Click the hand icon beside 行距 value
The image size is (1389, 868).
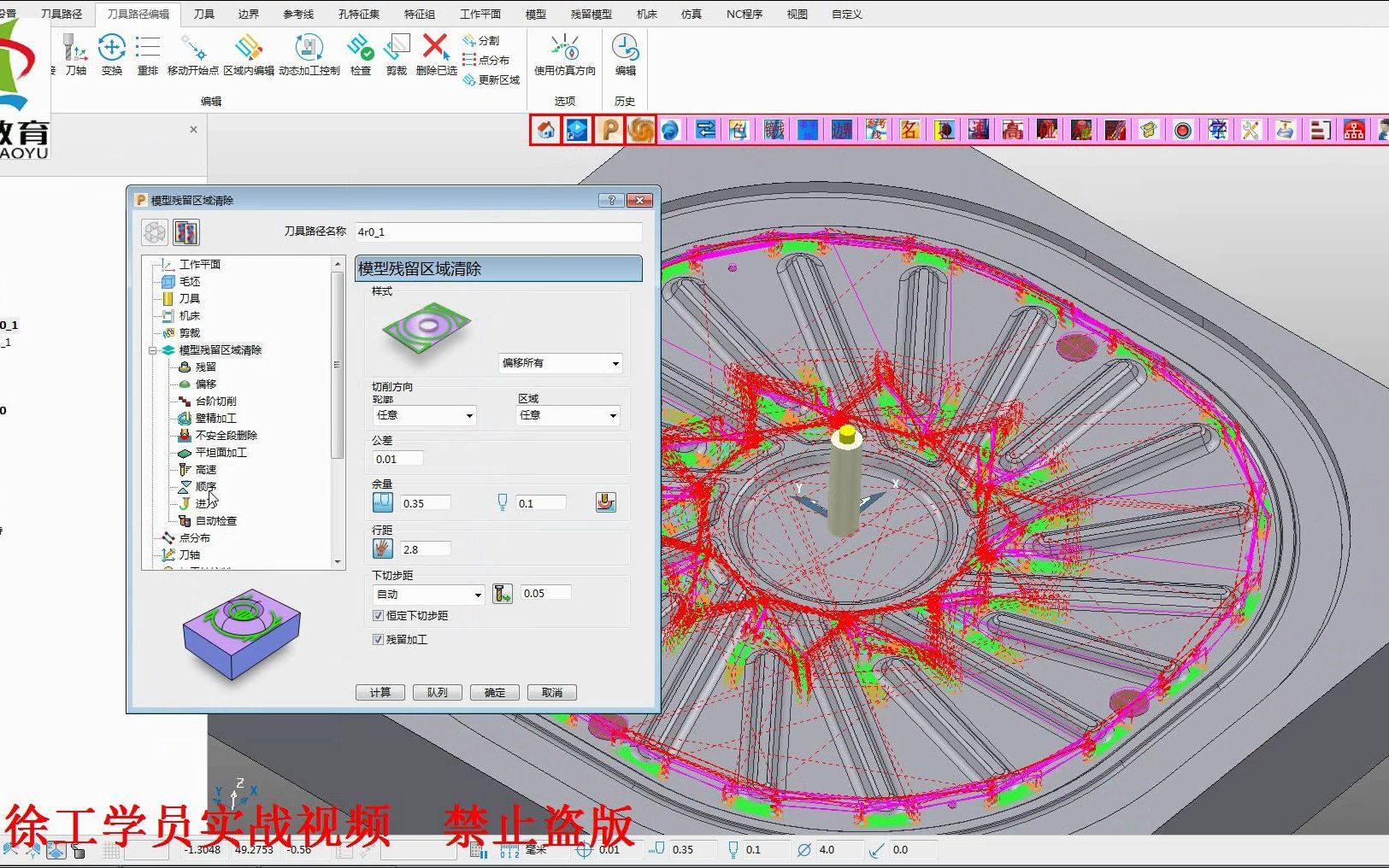(382, 548)
